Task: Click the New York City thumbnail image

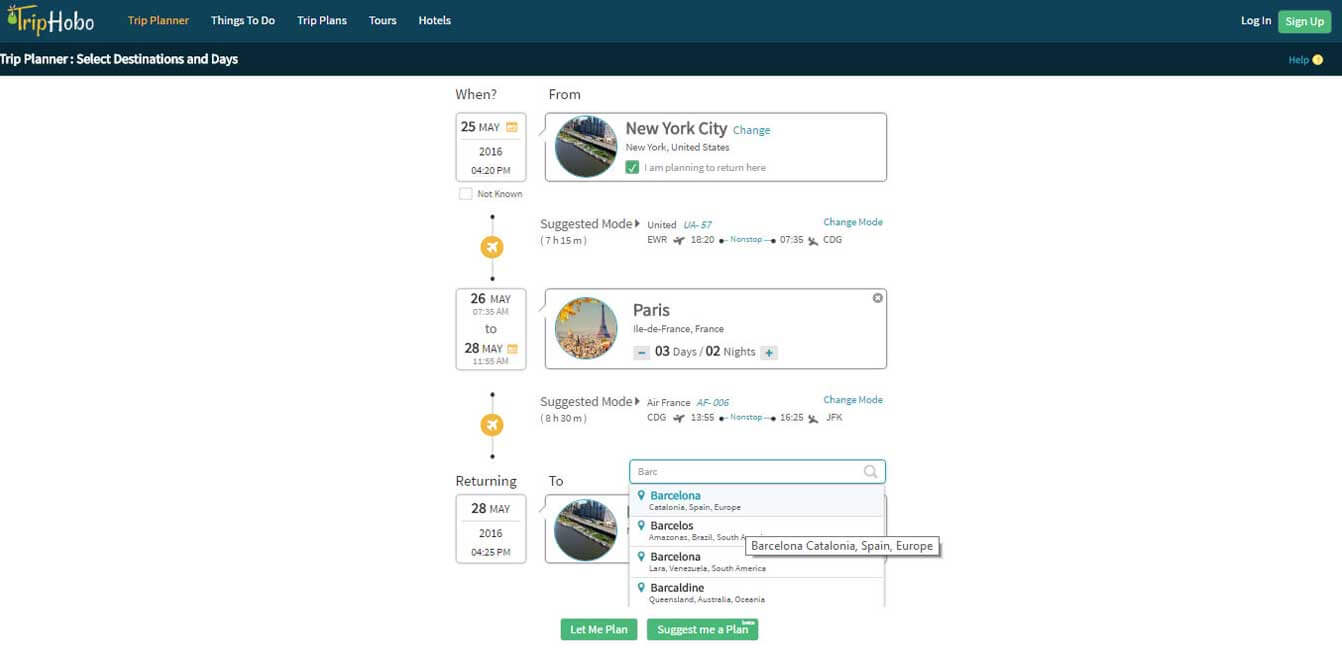Action: point(586,147)
